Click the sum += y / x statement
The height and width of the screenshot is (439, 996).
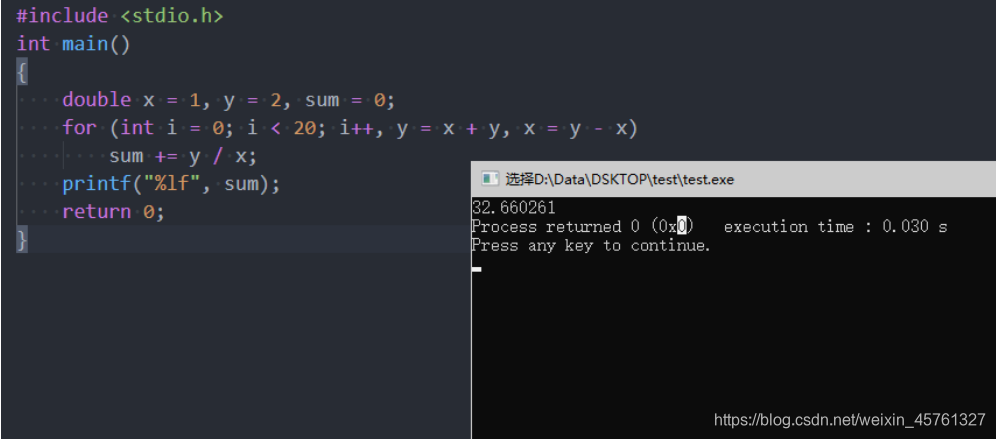(x=182, y=156)
